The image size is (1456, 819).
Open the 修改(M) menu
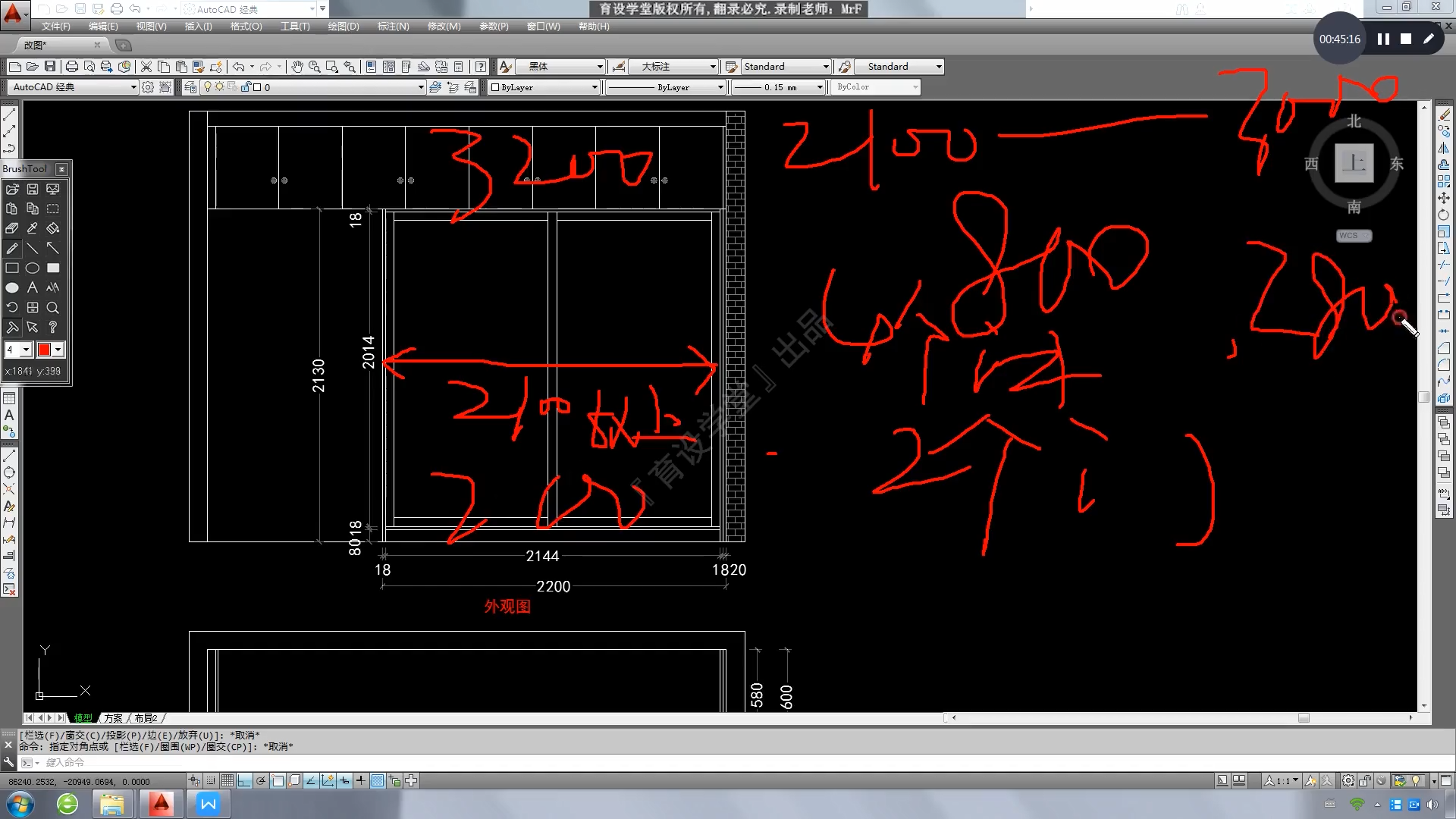(444, 27)
